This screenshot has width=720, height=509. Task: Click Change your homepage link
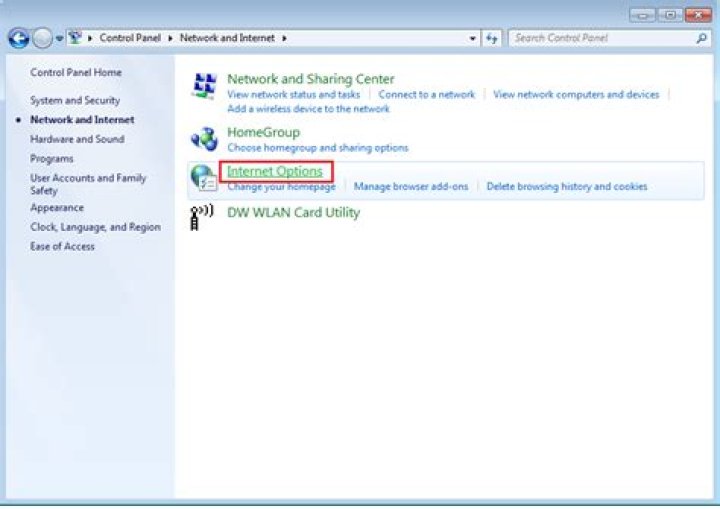pos(281,187)
